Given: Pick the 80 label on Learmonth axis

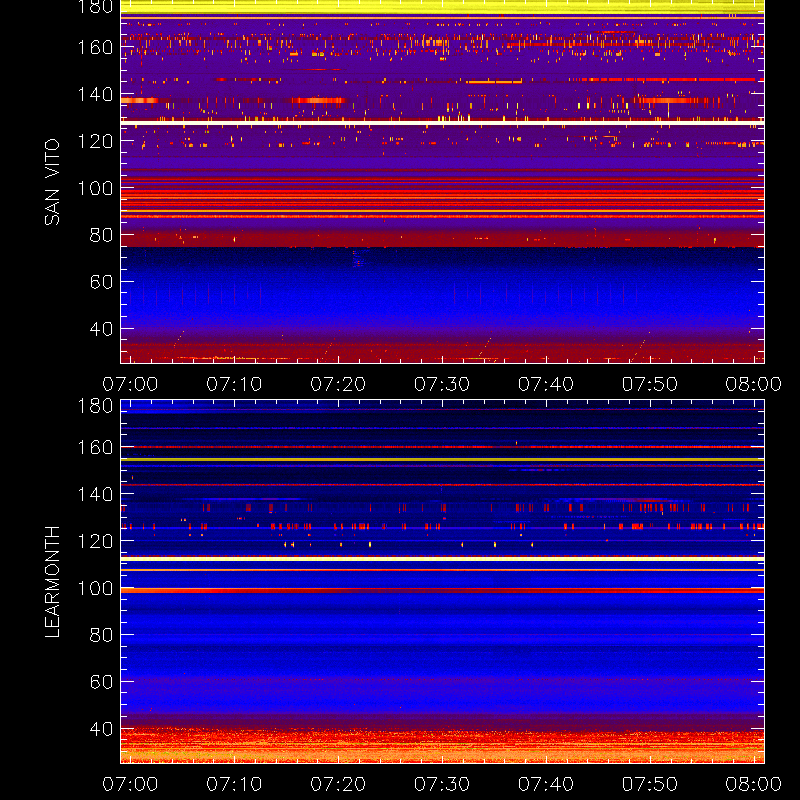Looking at the screenshot, I should [x=101, y=635].
